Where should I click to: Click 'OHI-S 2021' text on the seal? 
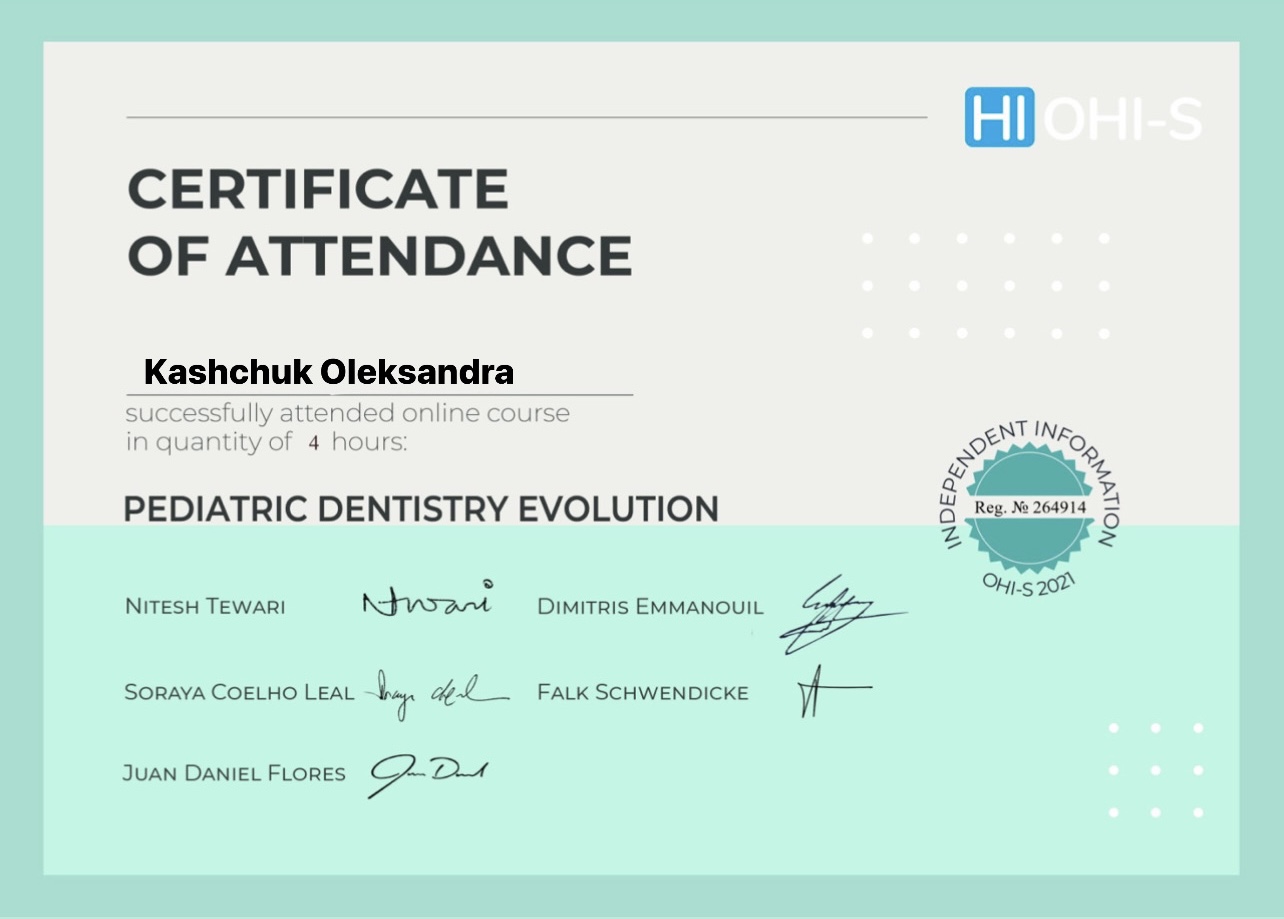[x=1030, y=582]
